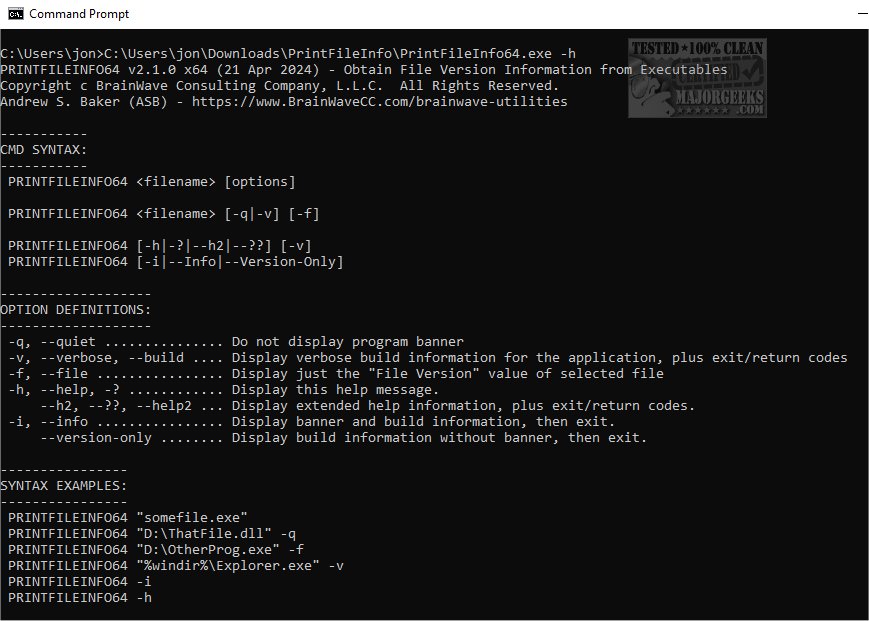Viewport: 869px width, 621px height.
Task: Click the -v, --verbose, --build option line
Action: coord(427,357)
